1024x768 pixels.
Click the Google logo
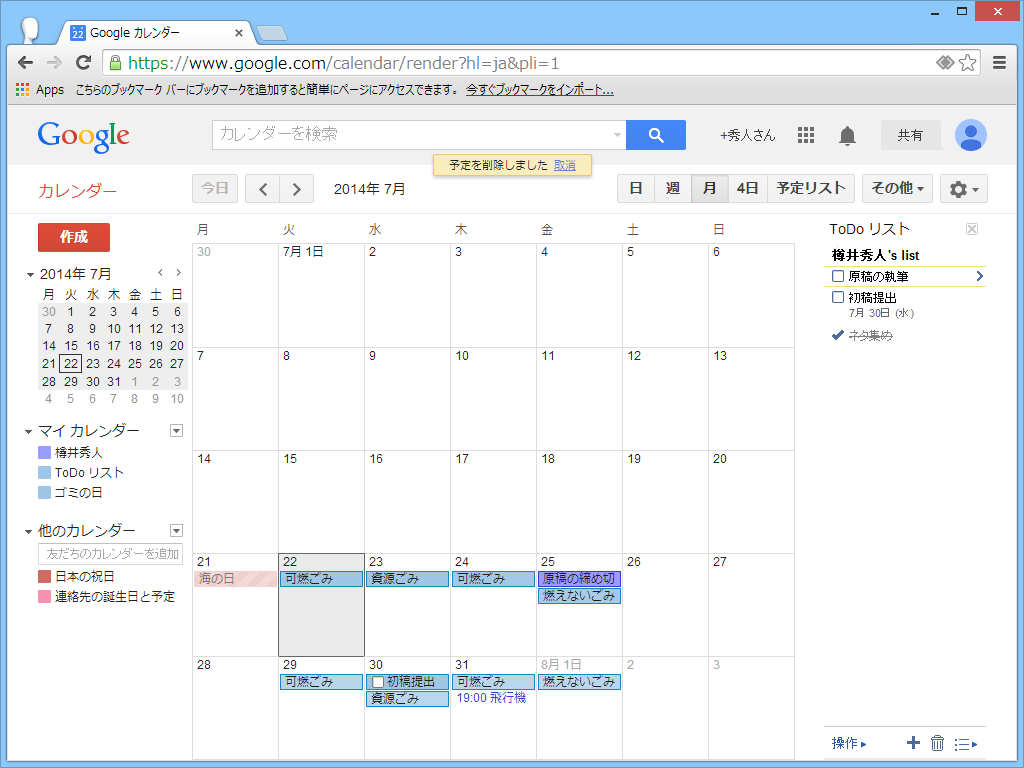click(84, 136)
